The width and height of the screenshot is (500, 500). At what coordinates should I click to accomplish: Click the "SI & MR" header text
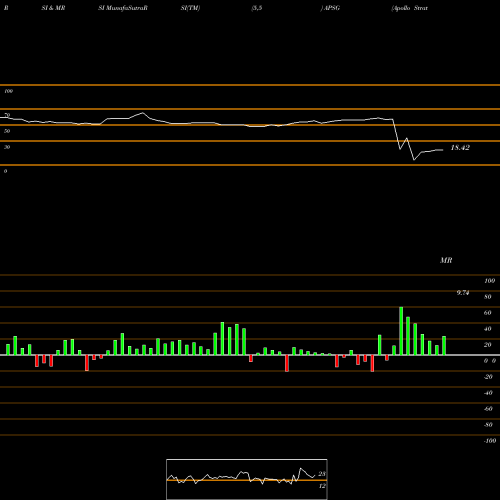coord(53,8)
